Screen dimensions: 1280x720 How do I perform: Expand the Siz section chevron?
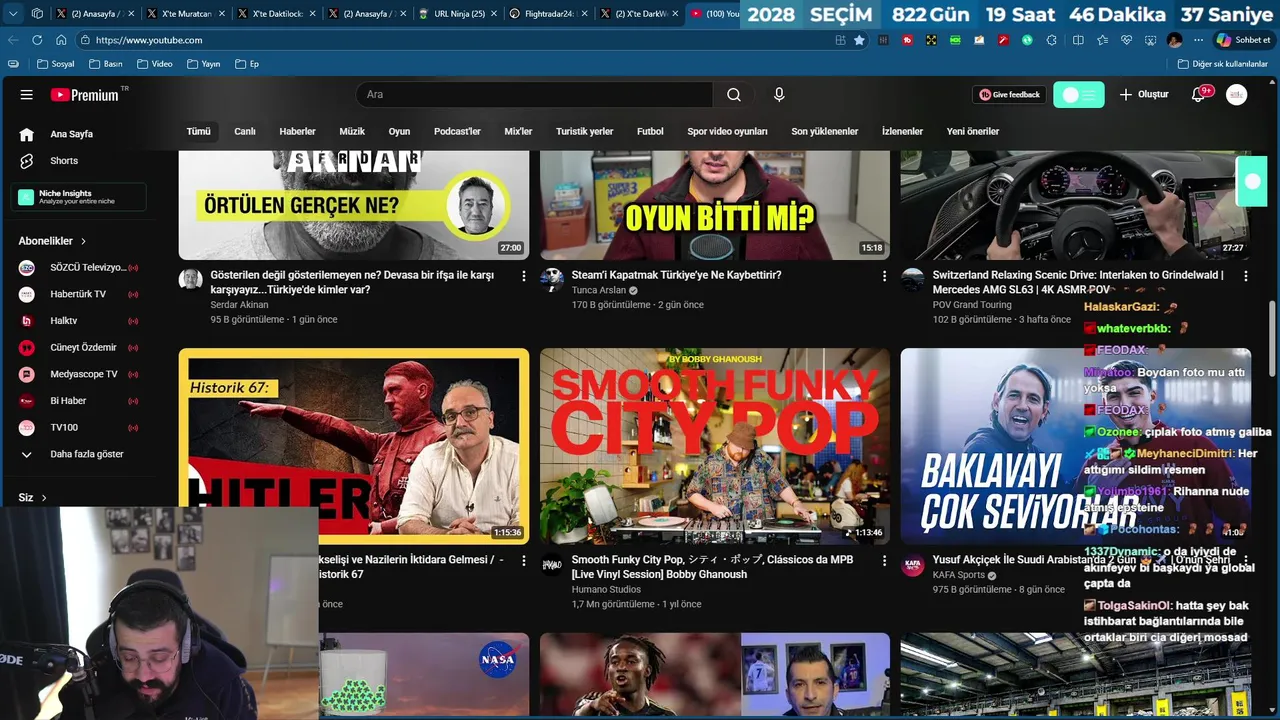pyautogui.click(x=43, y=498)
